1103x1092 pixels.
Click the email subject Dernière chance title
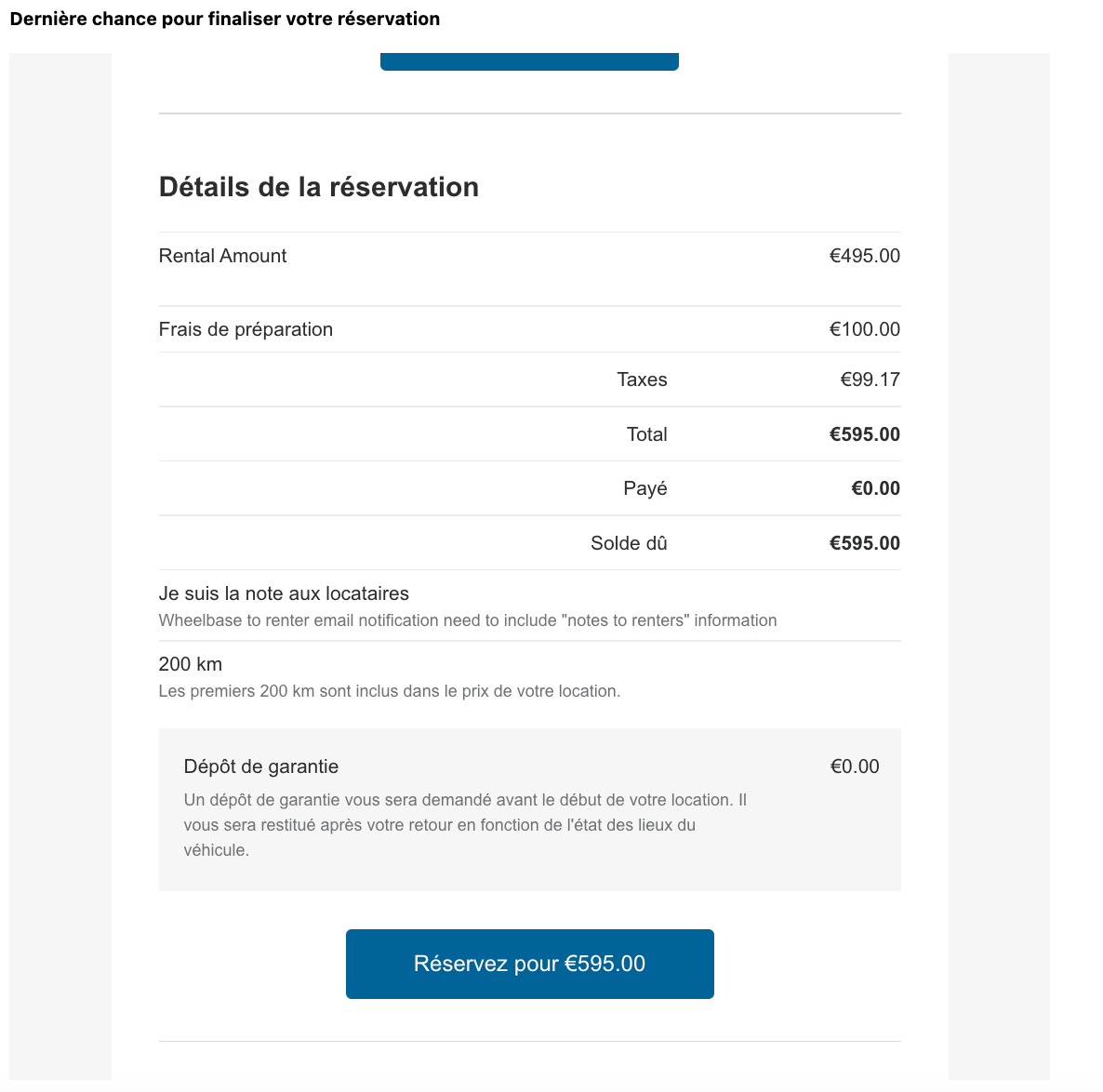click(225, 19)
